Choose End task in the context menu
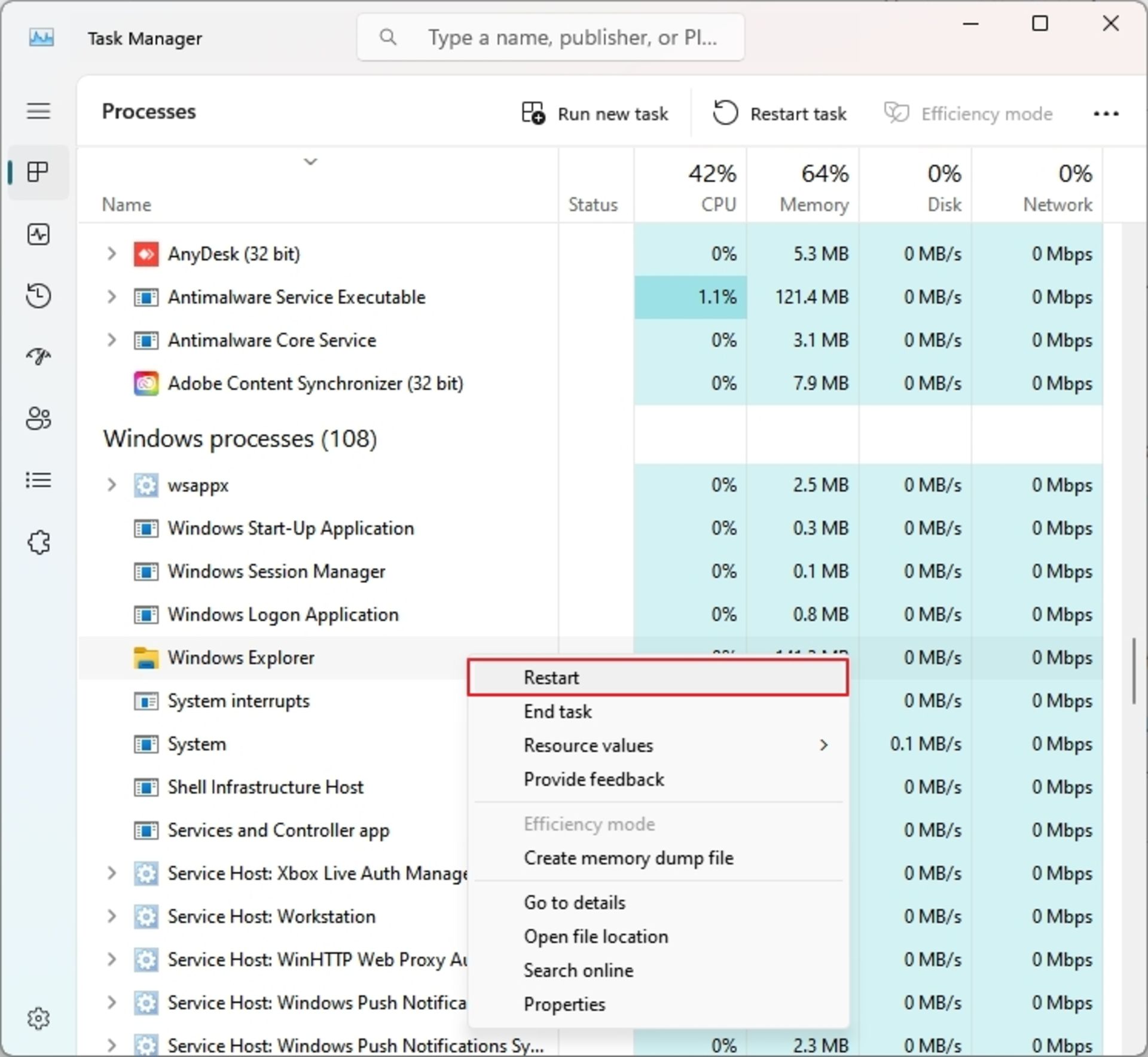This screenshot has height=1057, width=1148. point(658,711)
